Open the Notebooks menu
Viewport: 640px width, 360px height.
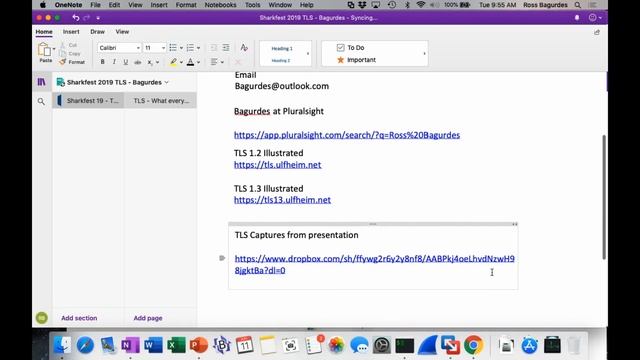pyautogui.click(x=220, y=5)
